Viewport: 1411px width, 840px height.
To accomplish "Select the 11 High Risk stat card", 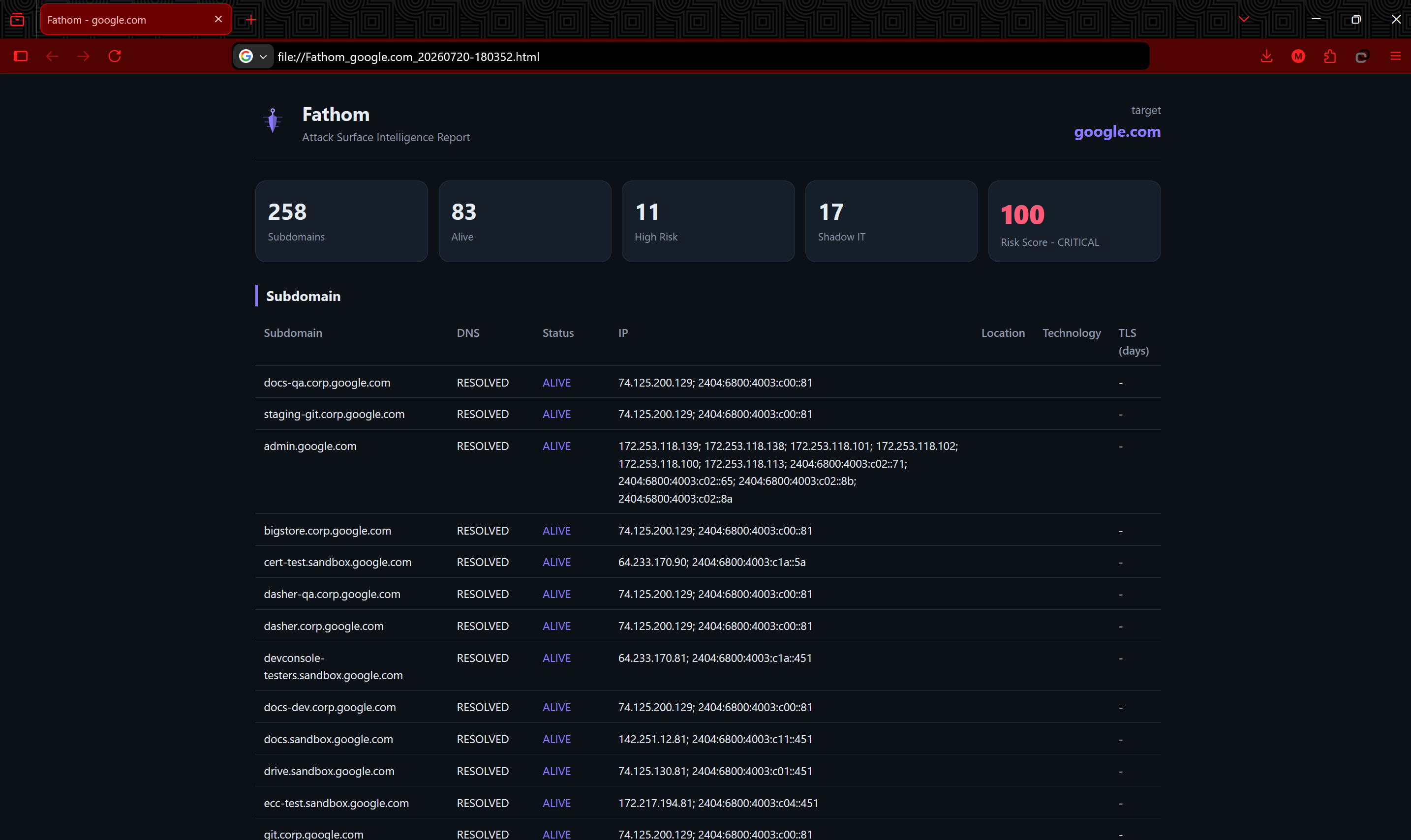I will pyautogui.click(x=708, y=221).
